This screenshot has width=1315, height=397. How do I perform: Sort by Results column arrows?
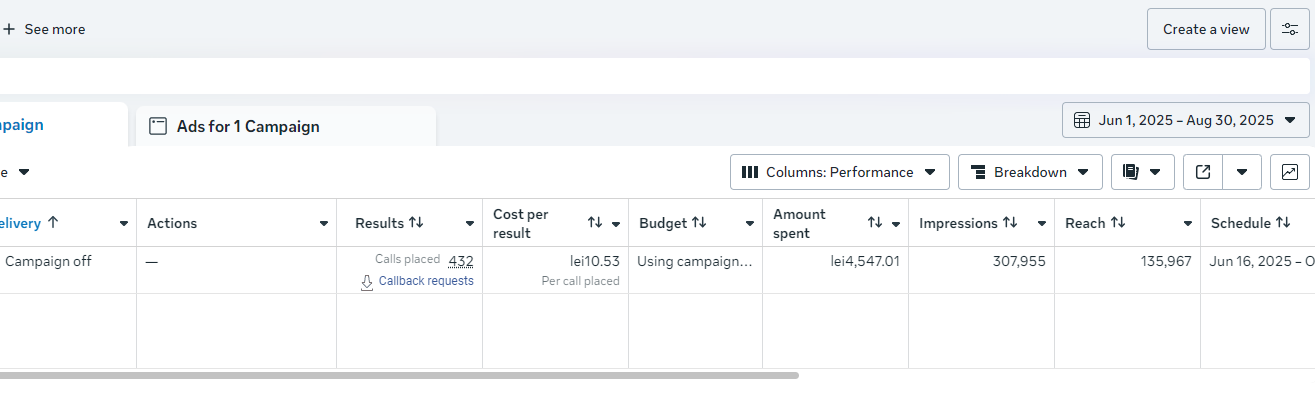416,223
